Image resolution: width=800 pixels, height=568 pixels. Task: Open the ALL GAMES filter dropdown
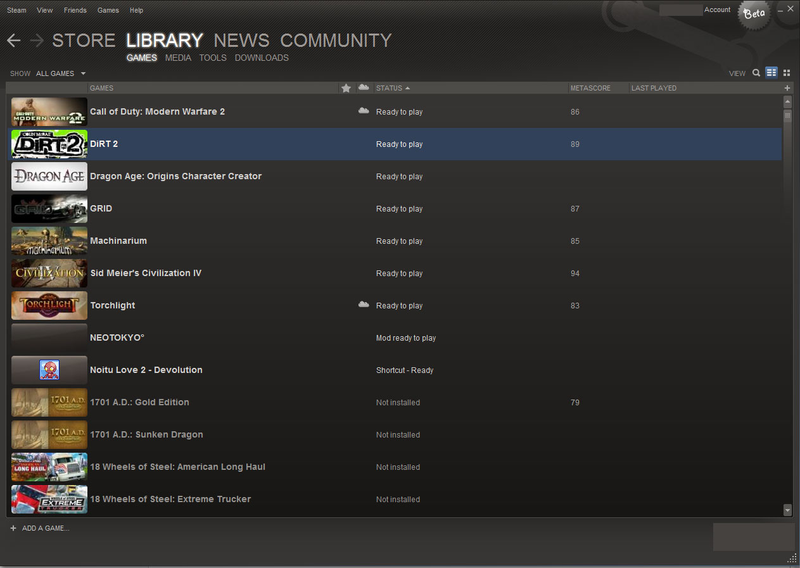click(60, 73)
